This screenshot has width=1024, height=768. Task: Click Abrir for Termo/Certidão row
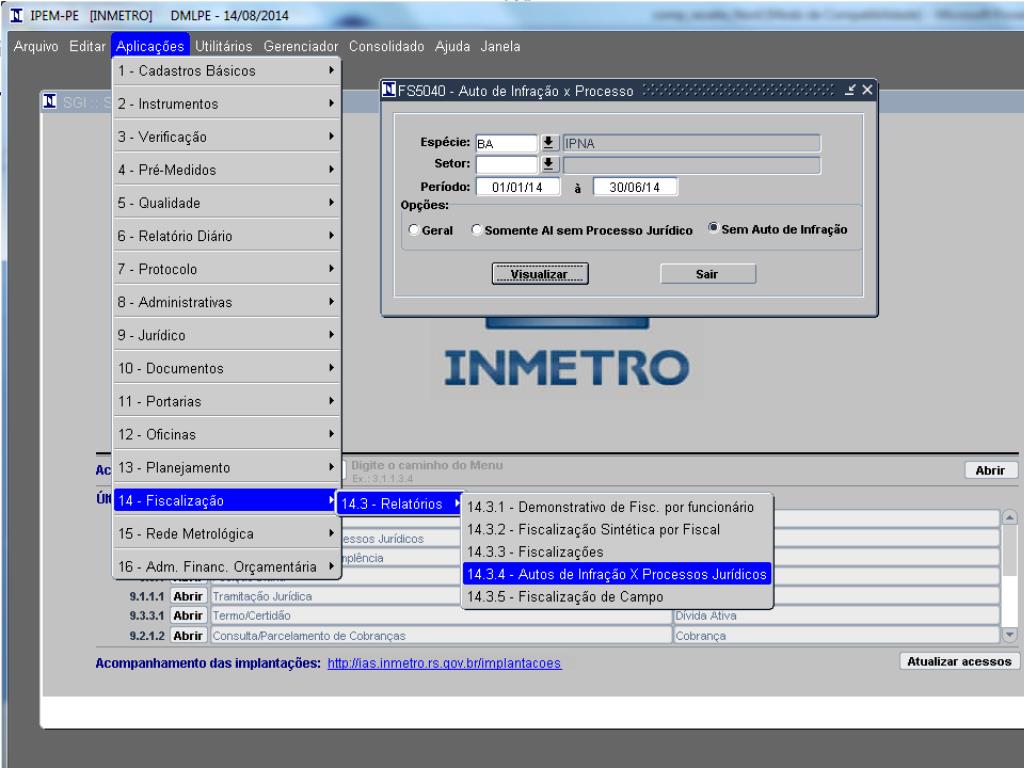tap(188, 615)
